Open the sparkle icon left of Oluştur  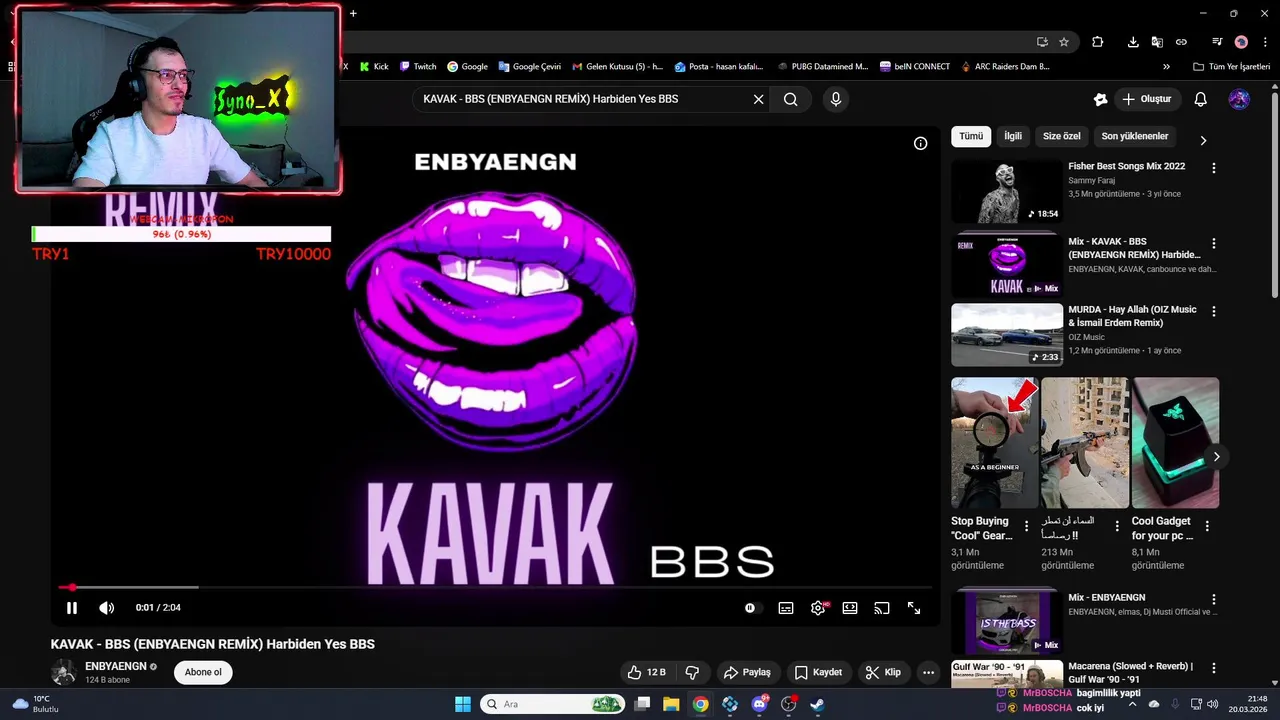[x=1101, y=99]
